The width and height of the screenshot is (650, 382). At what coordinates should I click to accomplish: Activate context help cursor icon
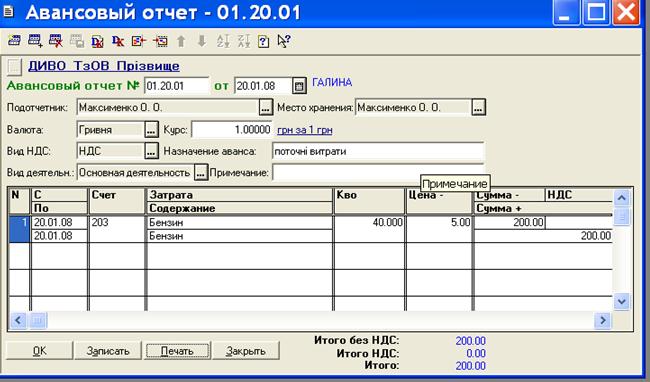(284, 41)
